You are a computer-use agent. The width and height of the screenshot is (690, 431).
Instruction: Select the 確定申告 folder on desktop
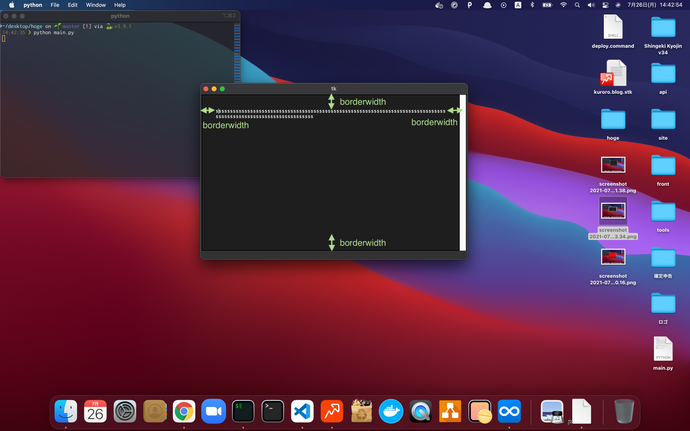(663, 262)
